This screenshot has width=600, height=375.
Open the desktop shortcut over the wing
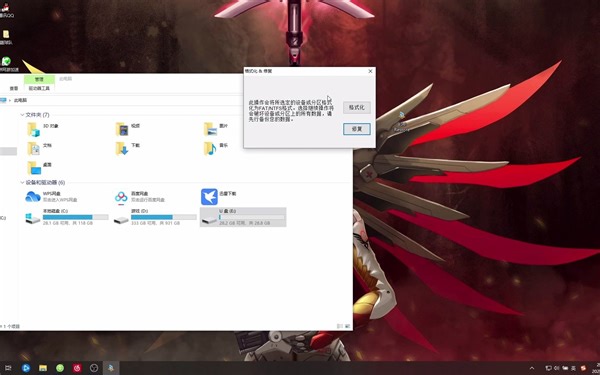[401, 122]
